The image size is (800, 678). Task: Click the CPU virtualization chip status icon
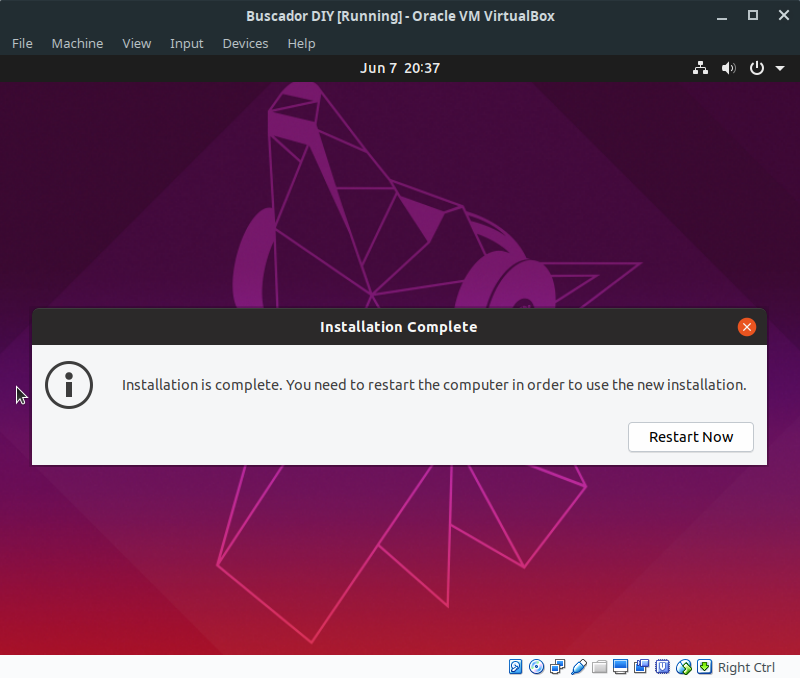point(662,667)
